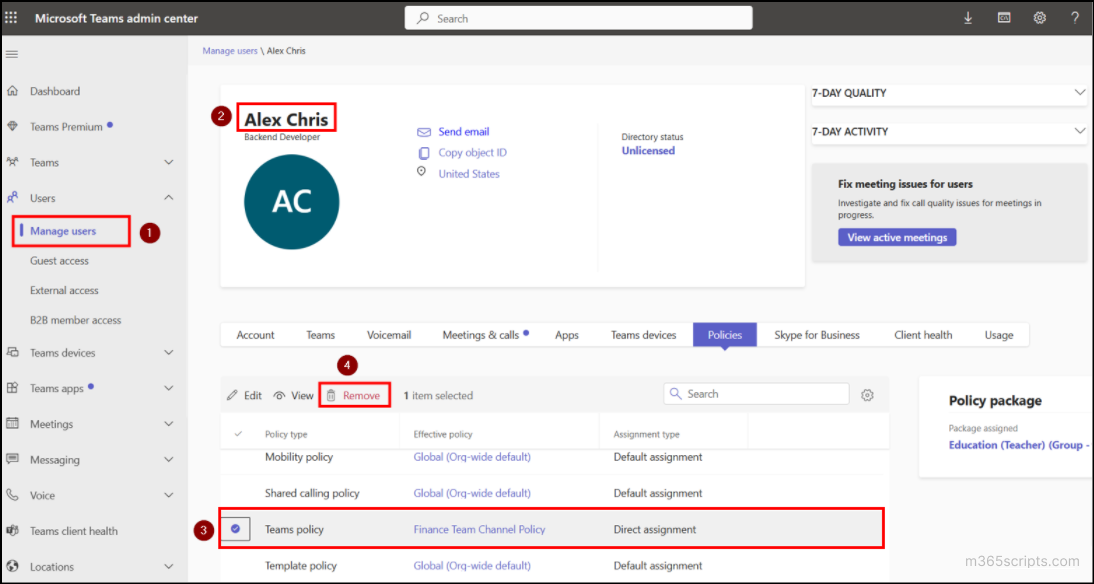Click the policy table Search field
Viewport: 1094px width, 584px height.
[756, 394]
